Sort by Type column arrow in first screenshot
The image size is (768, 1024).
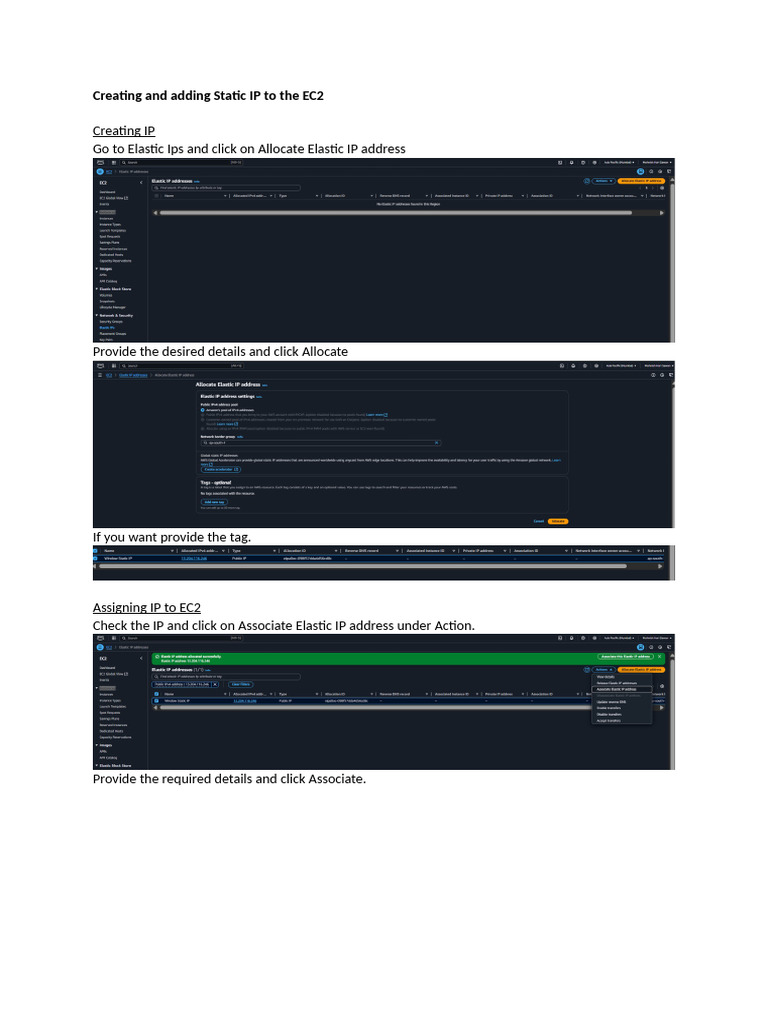(x=317, y=196)
